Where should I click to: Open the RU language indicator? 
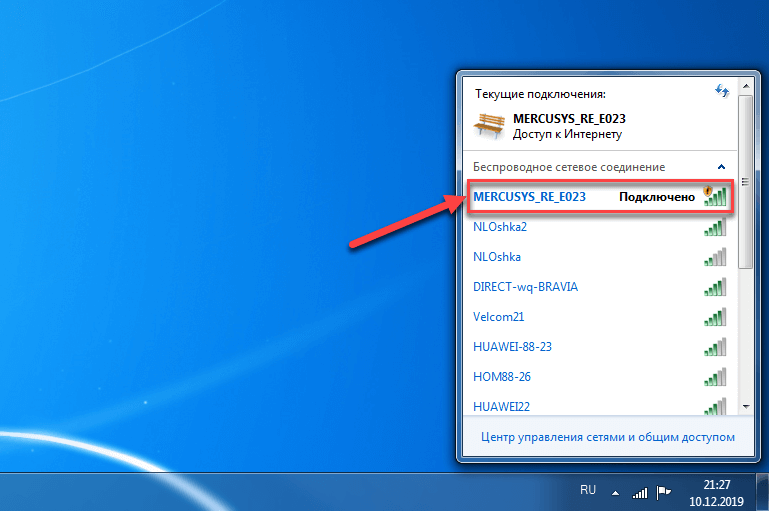pos(588,491)
